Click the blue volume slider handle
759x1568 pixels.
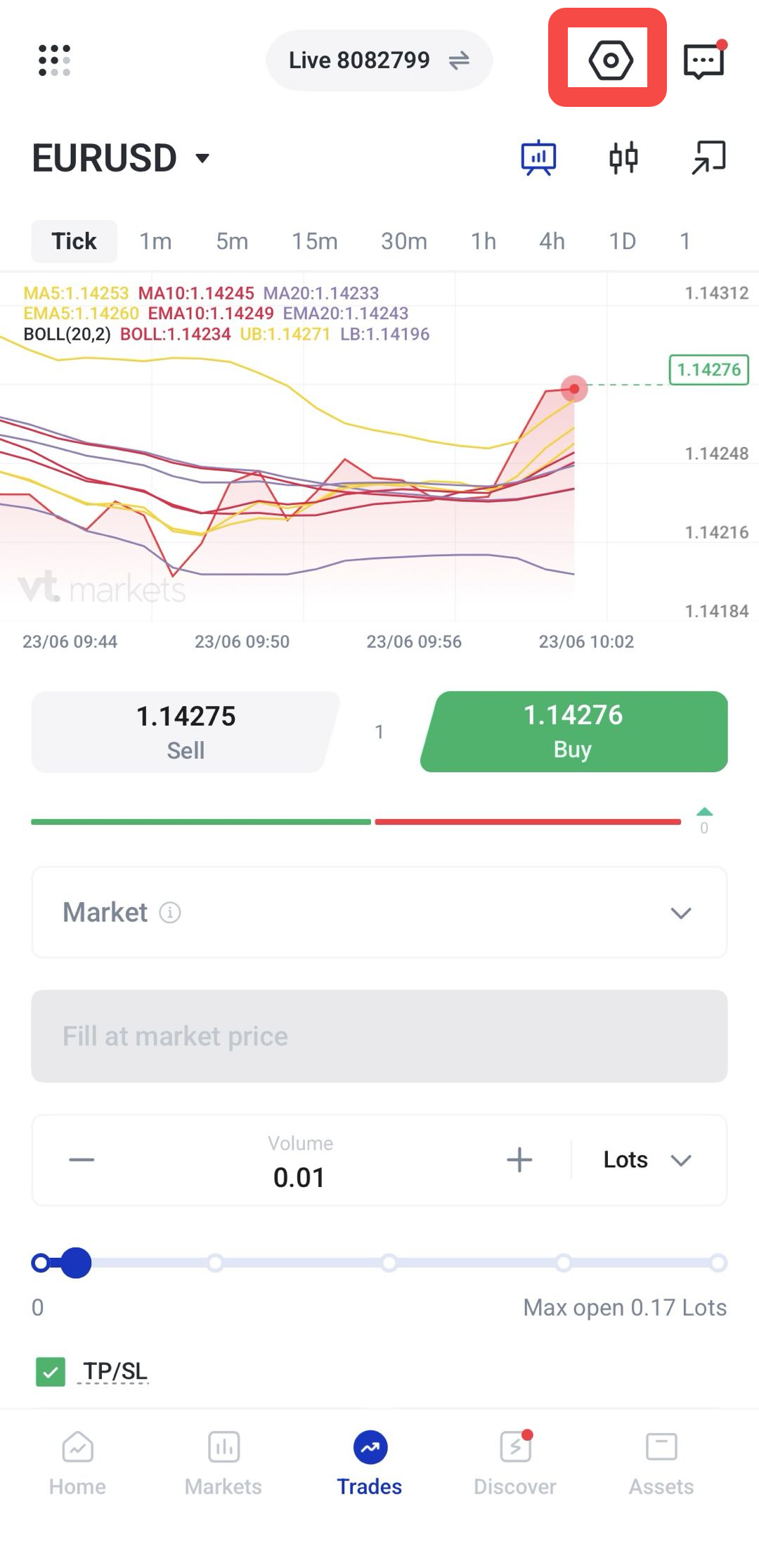coord(76,1263)
